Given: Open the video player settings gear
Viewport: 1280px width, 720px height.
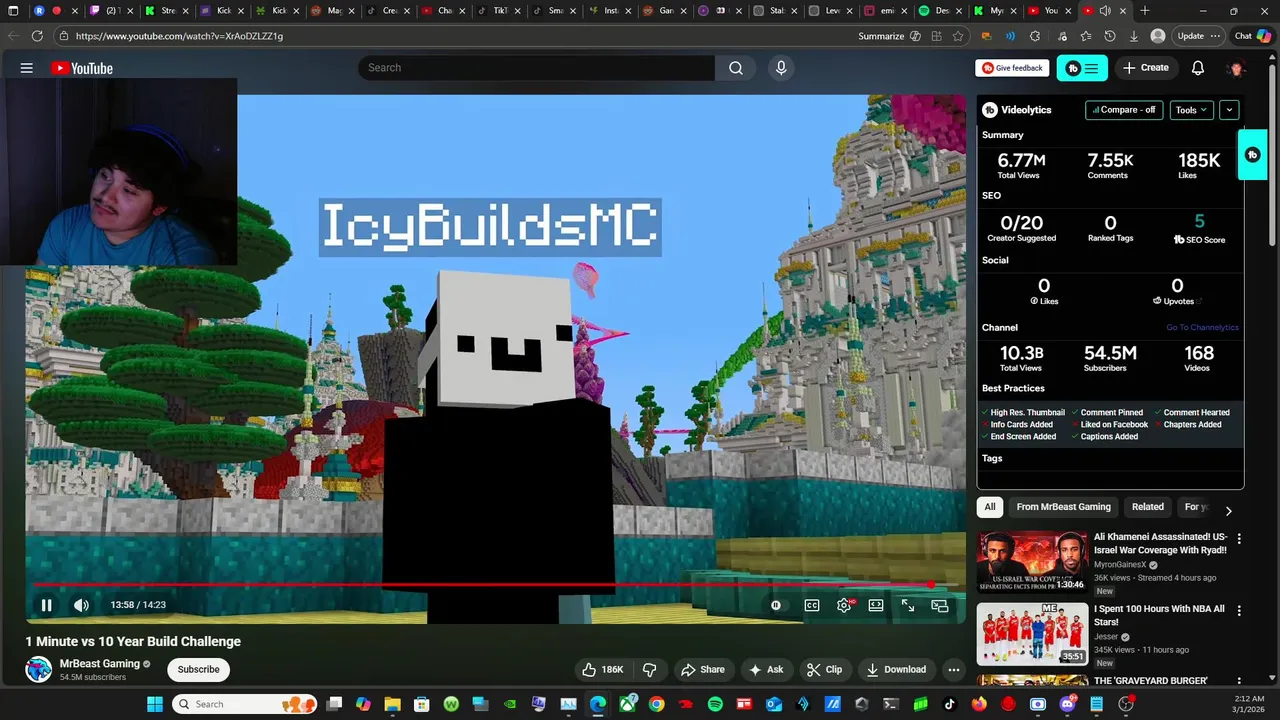Looking at the screenshot, I should click(x=844, y=605).
